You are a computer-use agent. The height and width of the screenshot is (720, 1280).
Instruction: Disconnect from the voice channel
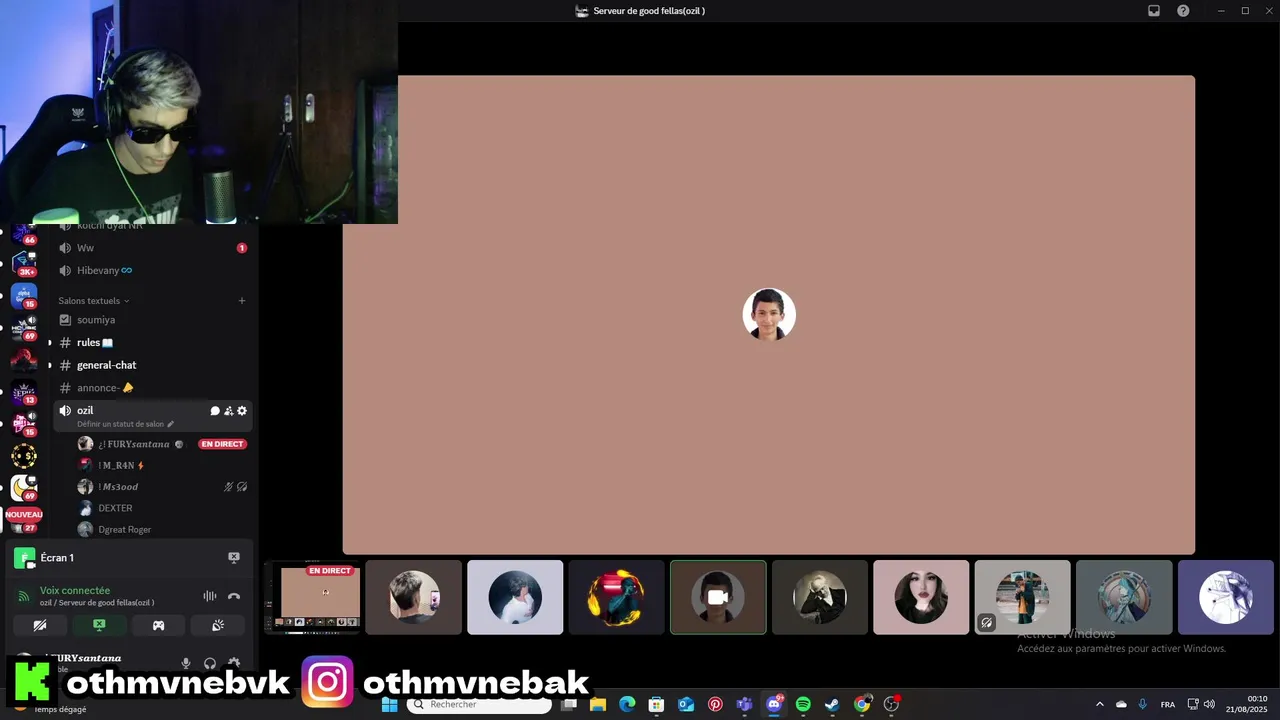click(x=234, y=596)
